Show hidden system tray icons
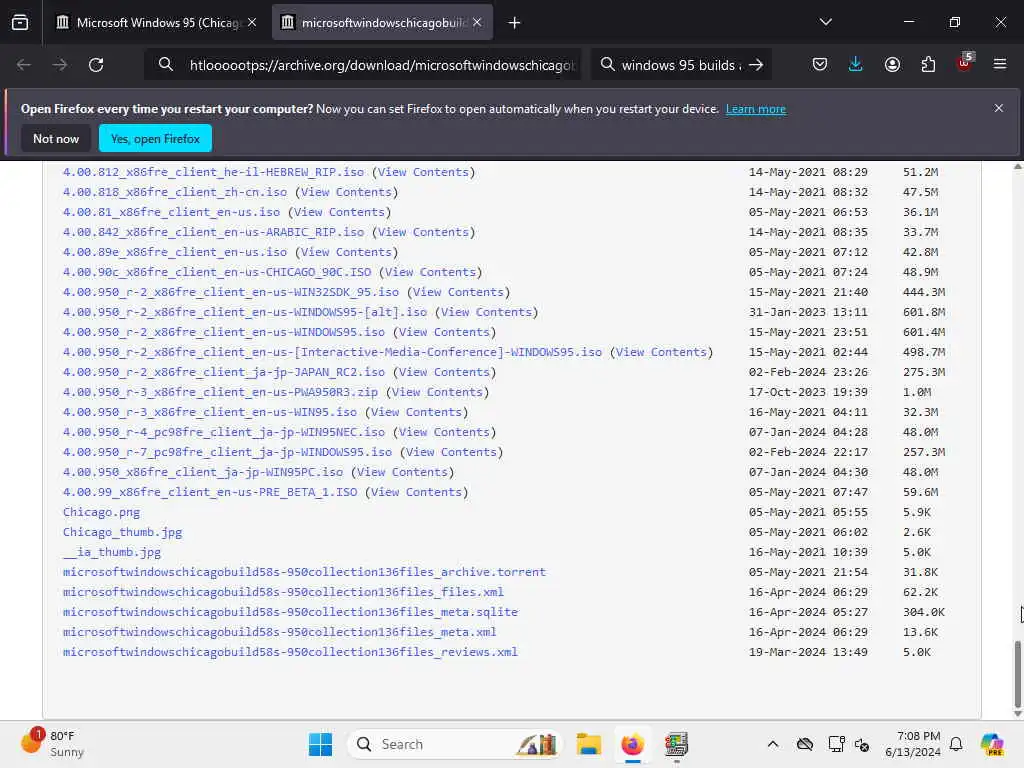The width and height of the screenshot is (1024, 768). point(773,744)
